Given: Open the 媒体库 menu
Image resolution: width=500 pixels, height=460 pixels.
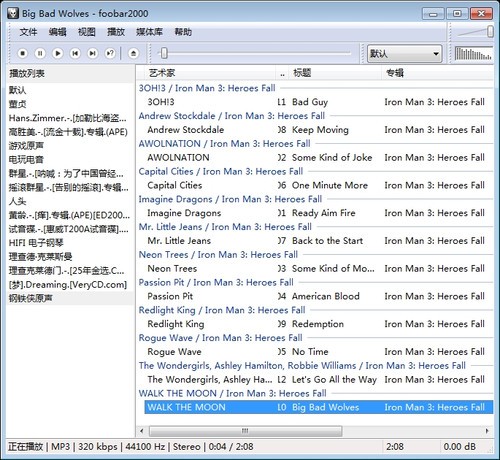Looking at the screenshot, I should coord(149,32).
